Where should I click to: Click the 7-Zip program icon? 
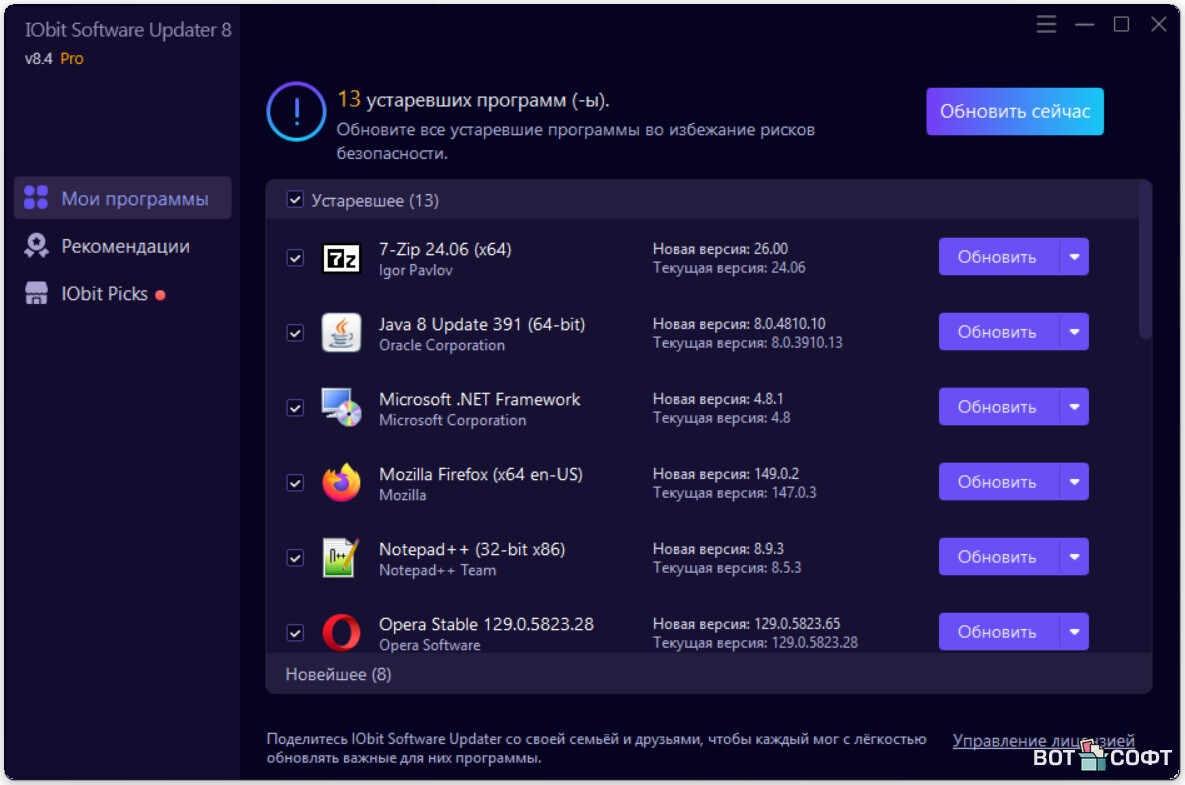point(341,258)
